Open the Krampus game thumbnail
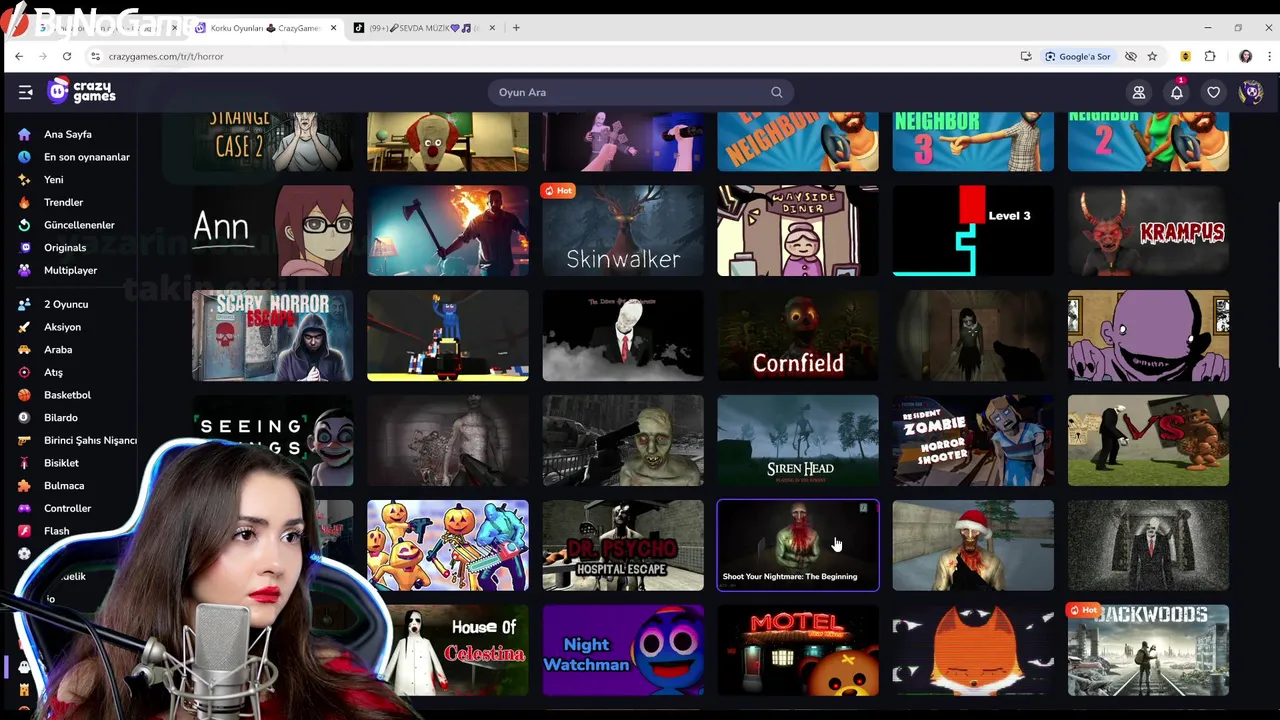Viewport: 1280px width, 720px height. click(x=1148, y=231)
